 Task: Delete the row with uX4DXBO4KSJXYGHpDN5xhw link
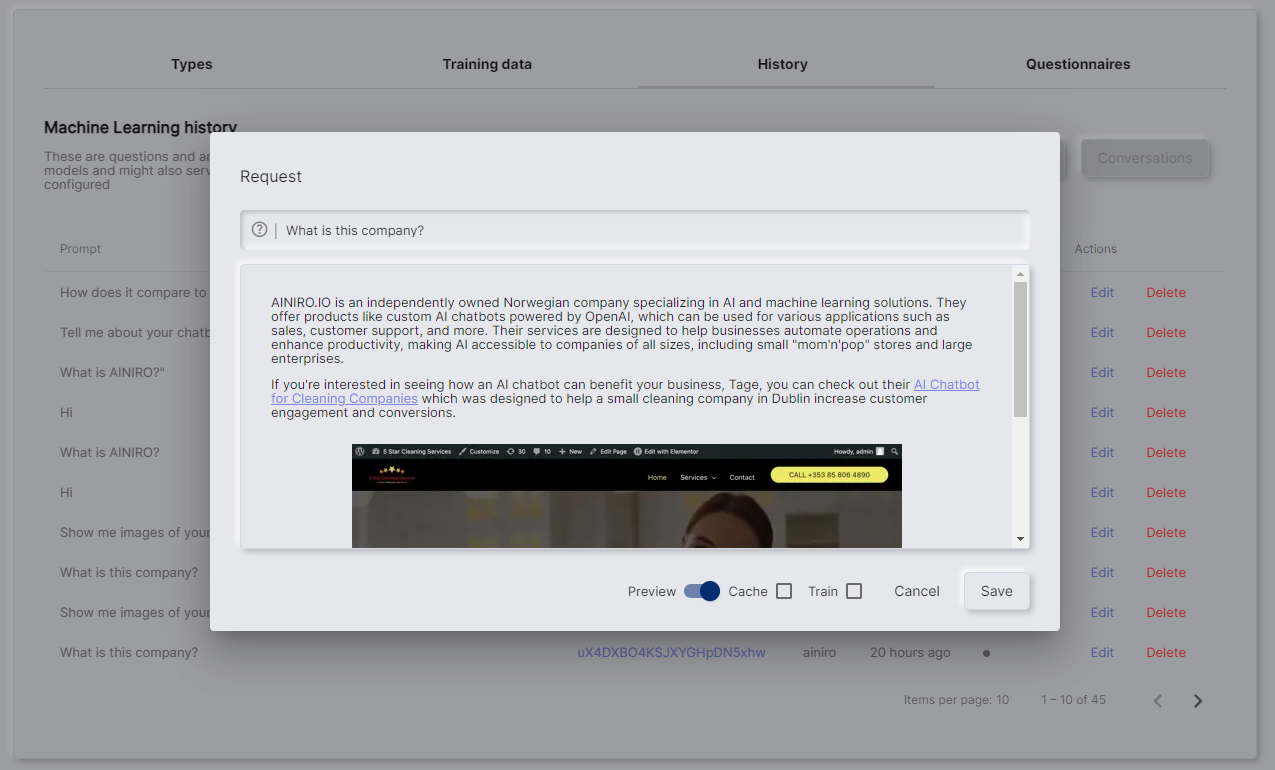point(1166,653)
